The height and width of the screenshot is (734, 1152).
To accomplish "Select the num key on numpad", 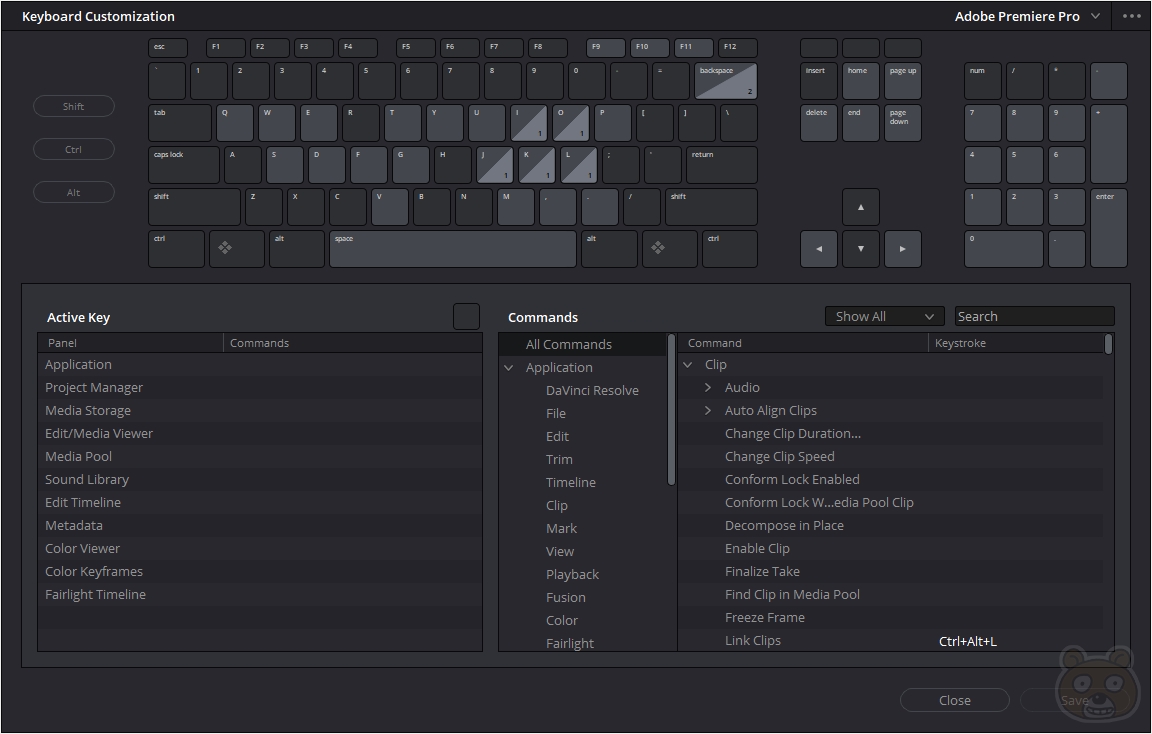I will pos(983,81).
